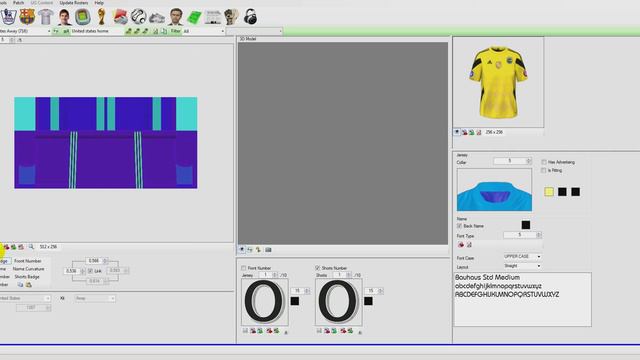The width and height of the screenshot is (640, 360).
Task: Open the Kits section (grey shirt icon)
Action: (x=46, y=17)
